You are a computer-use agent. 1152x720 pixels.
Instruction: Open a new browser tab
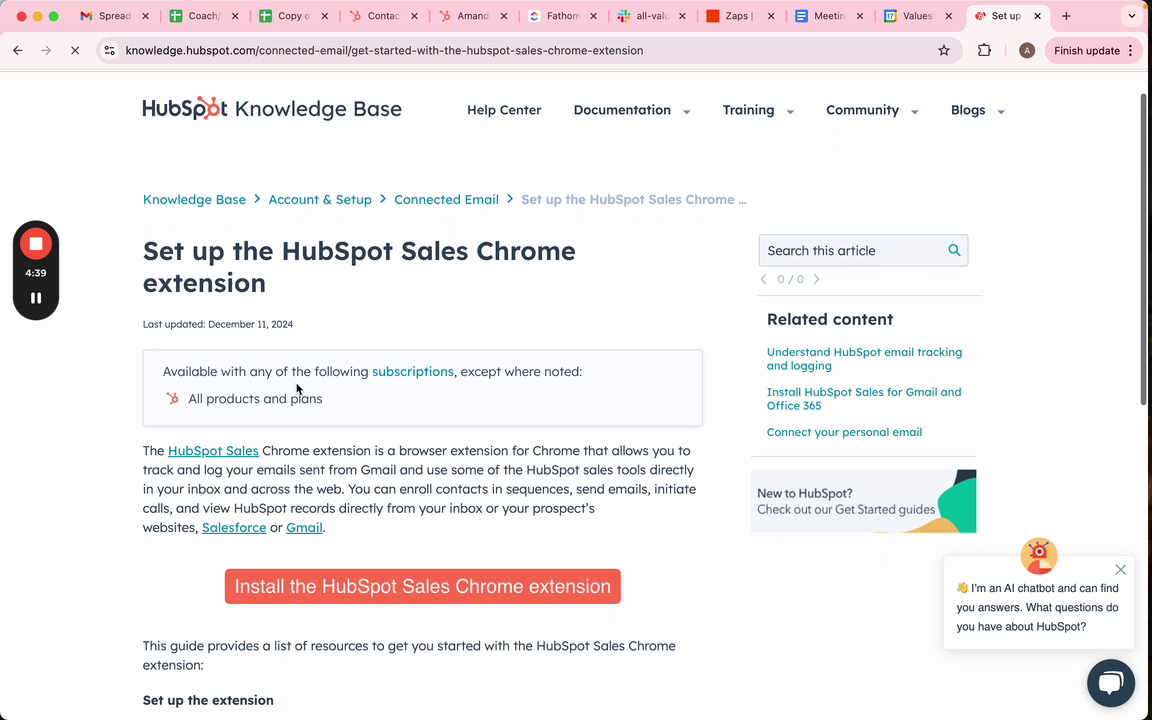(x=1066, y=16)
